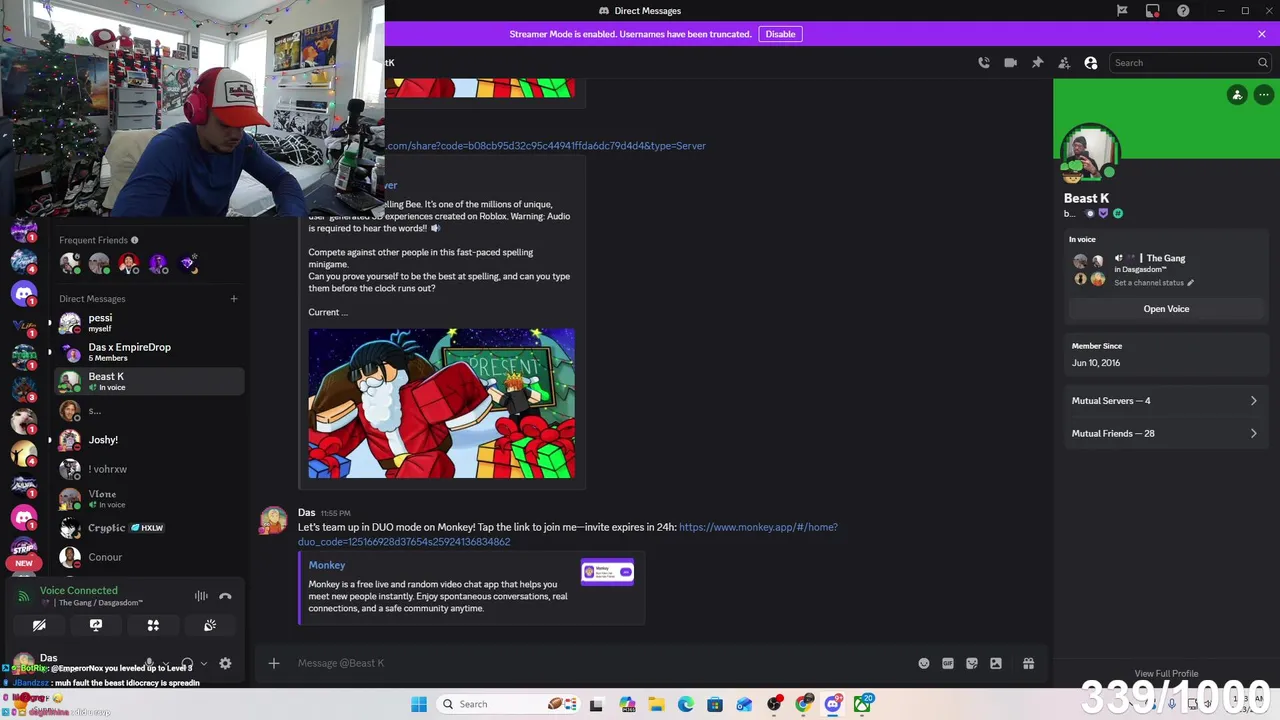Show Frequent Friends info icon
Screen dimensions: 1280x720
coord(135,240)
